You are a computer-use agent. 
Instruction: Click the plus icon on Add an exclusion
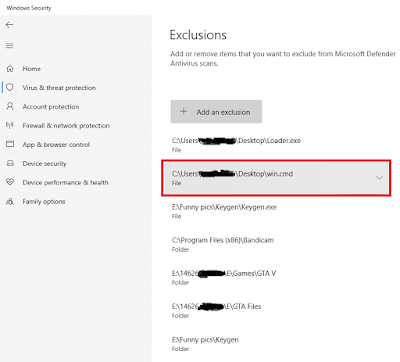tap(184, 112)
